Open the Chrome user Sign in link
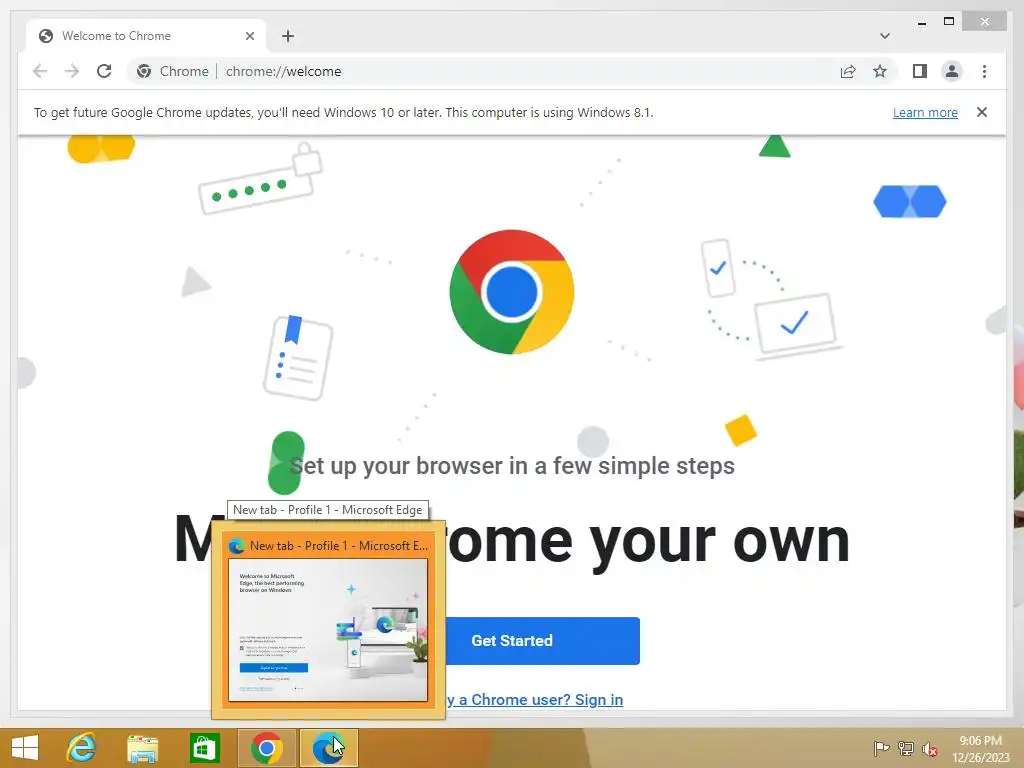The width and height of the screenshot is (1024, 768). pos(534,699)
